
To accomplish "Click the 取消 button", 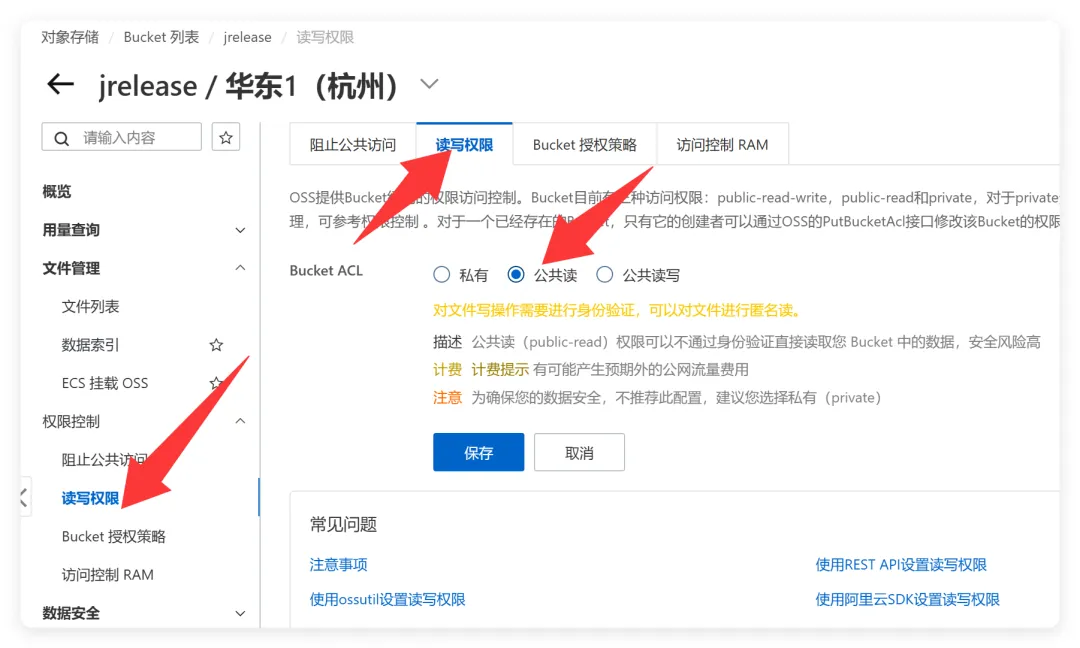I will click(579, 452).
